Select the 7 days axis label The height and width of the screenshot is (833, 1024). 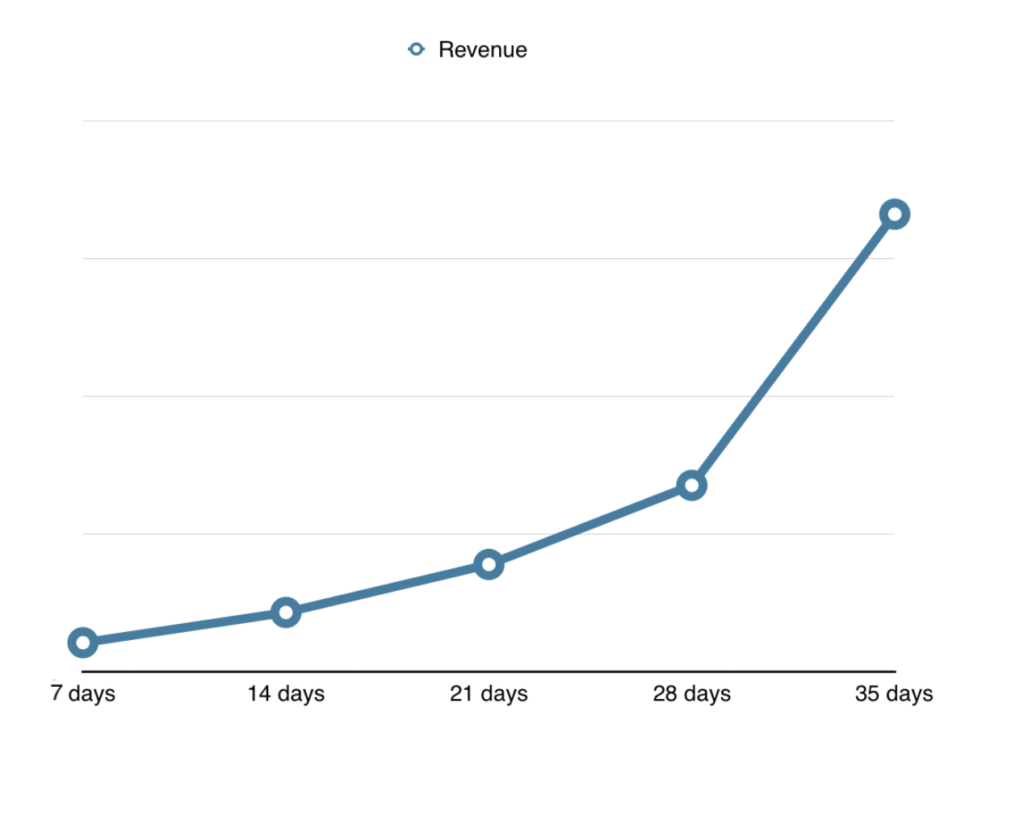tap(84, 693)
